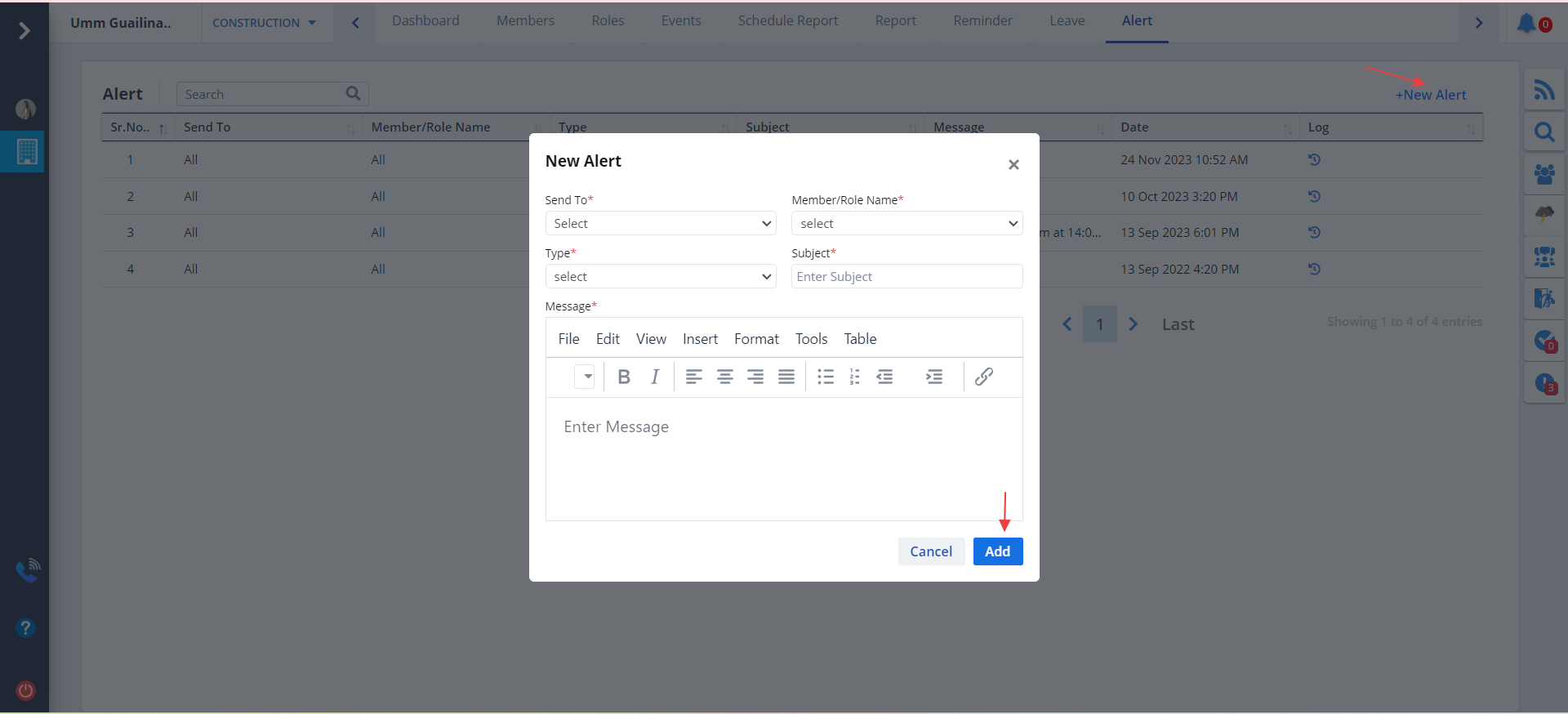Viewport: 1568px width, 714px height.
Task: Insert a numbered list
Action: tap(854, 377)
